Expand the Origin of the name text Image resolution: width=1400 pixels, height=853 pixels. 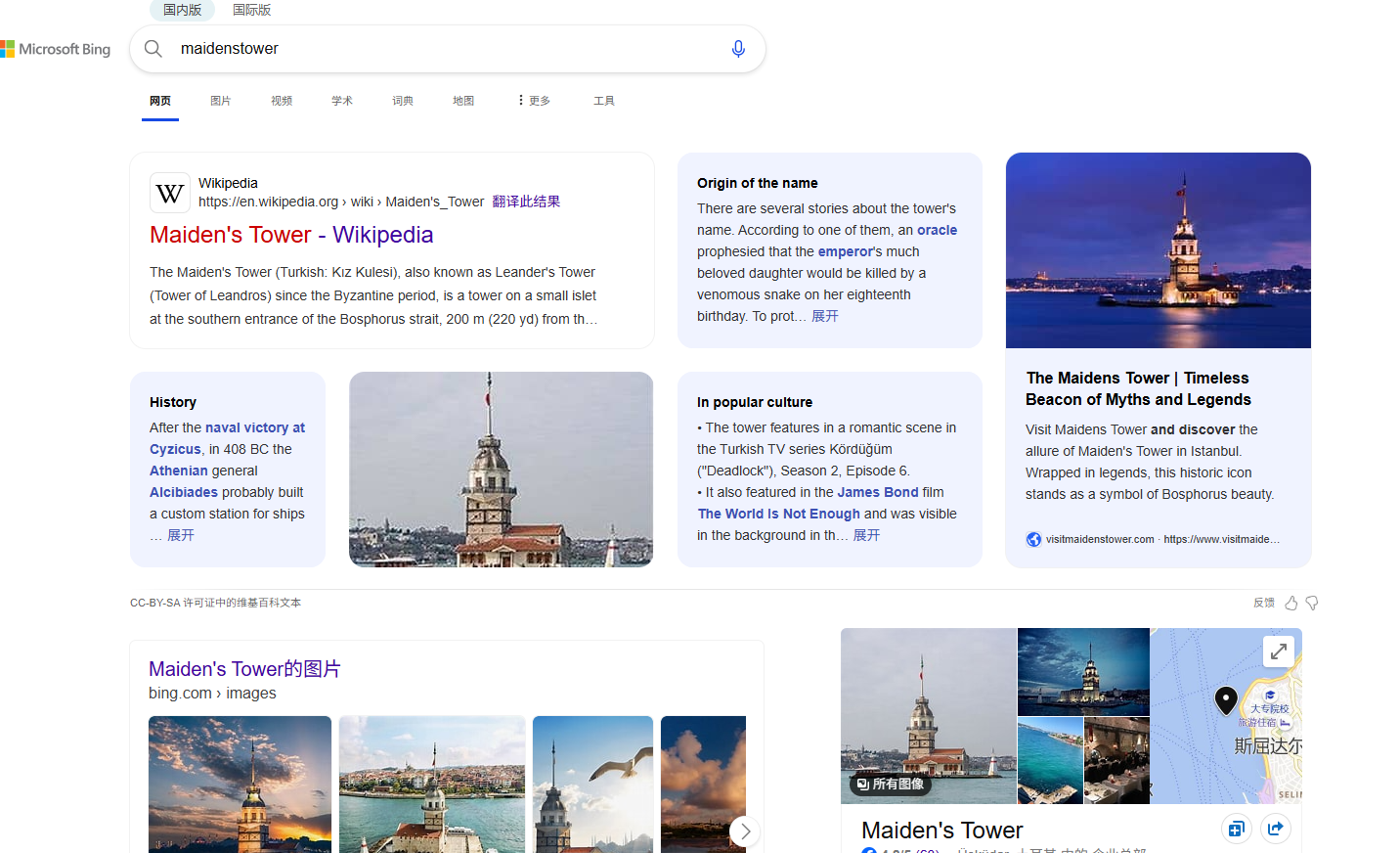pos(824,316)
